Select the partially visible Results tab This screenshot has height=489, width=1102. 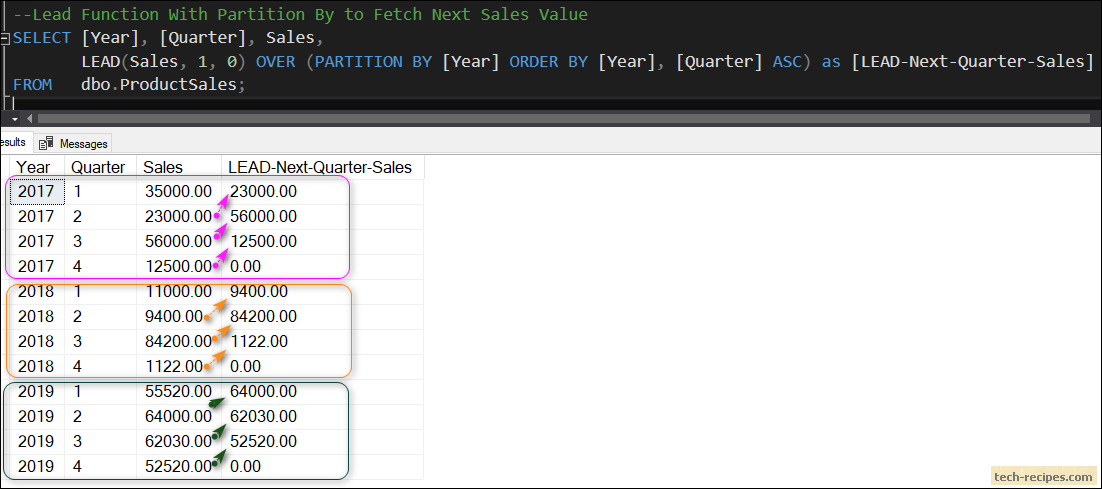pos(14,143)
